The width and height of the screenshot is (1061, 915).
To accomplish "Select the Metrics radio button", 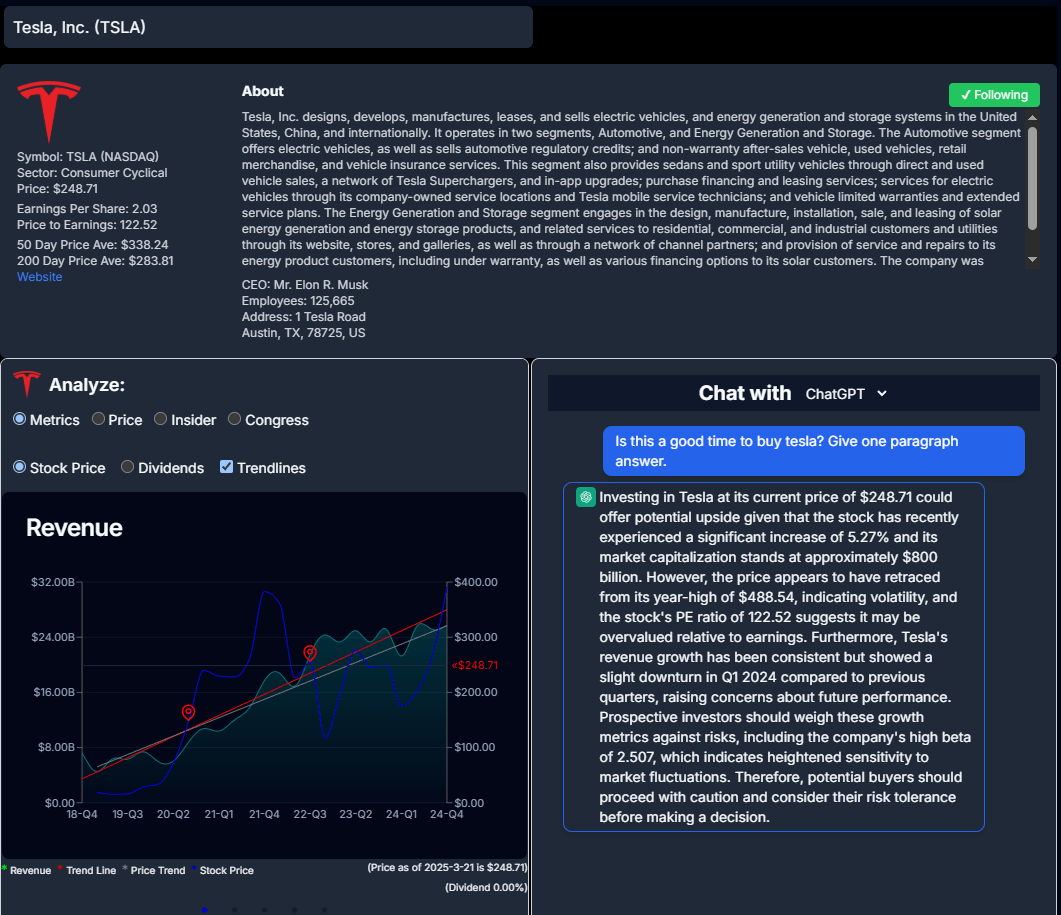I will click(20, 419).
